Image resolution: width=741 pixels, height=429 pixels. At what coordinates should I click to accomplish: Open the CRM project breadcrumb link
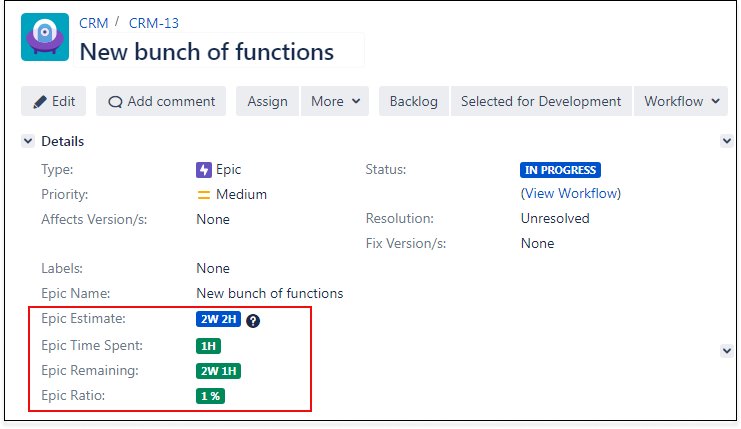point(94,23)
